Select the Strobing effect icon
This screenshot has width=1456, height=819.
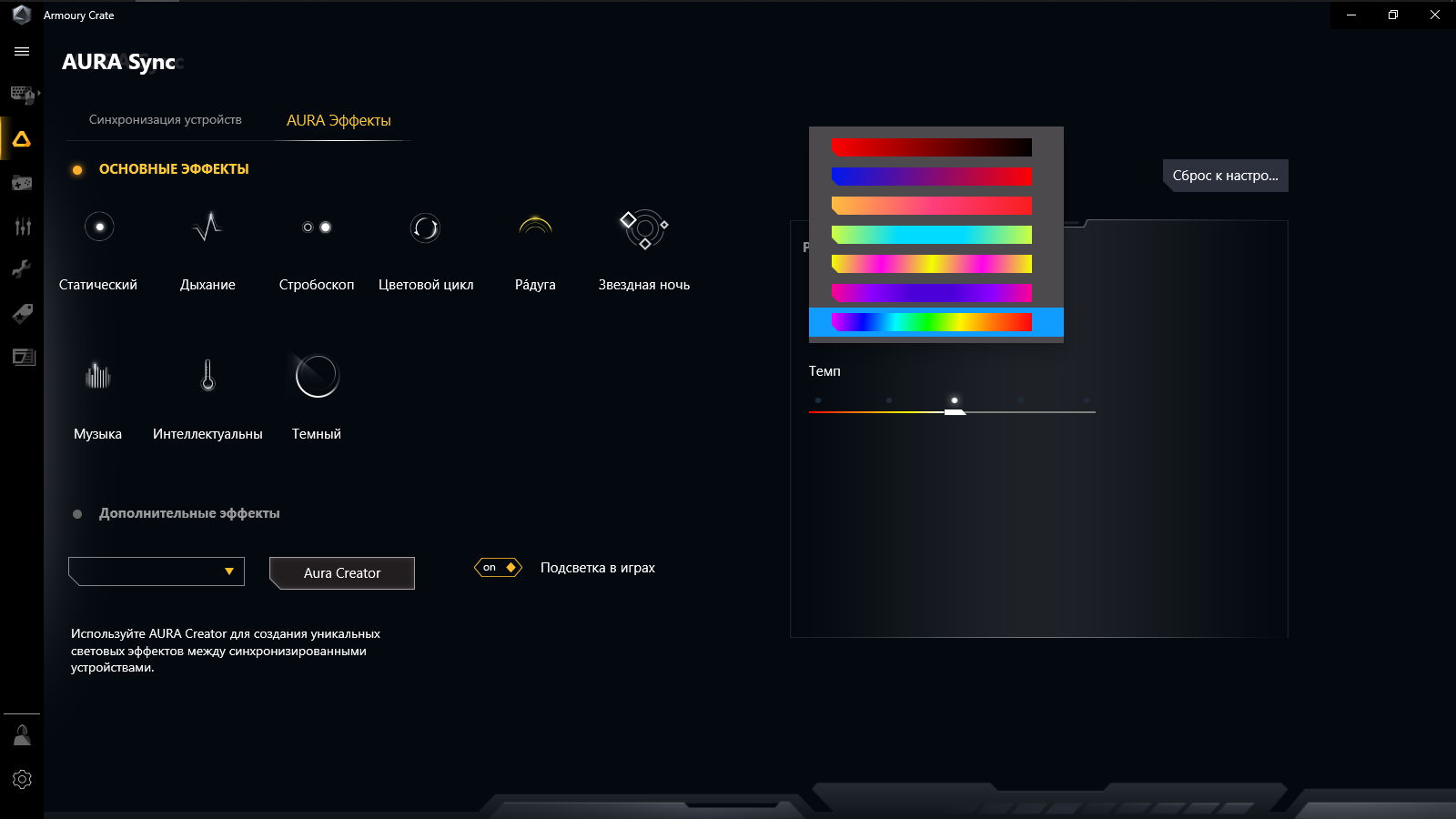(317, 227)
